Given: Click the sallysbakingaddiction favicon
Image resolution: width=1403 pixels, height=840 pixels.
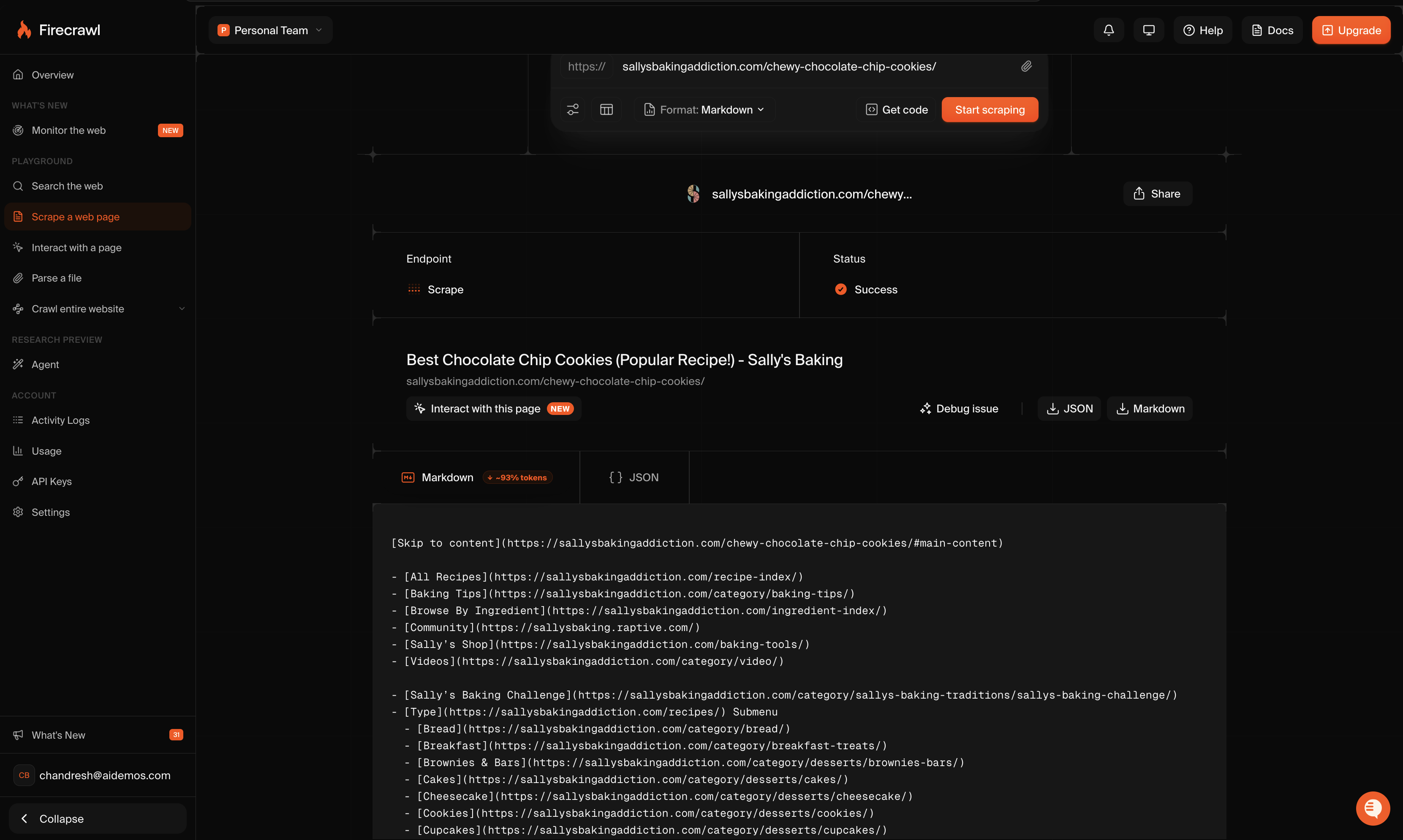Looking at the screenshot, I should [x=693, y=194].
